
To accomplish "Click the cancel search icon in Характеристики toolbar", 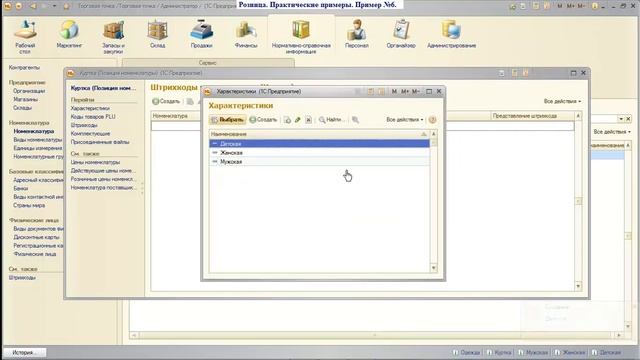I will point(356,120).
